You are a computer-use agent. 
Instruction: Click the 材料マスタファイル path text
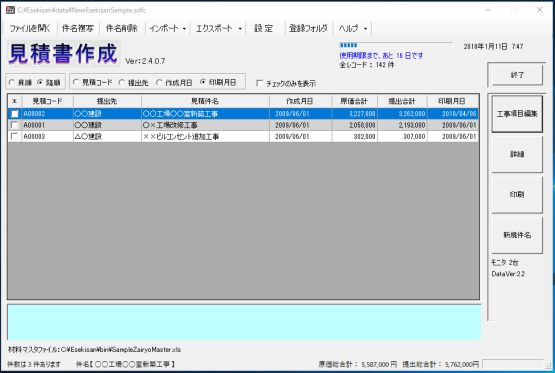pos(94,349)
